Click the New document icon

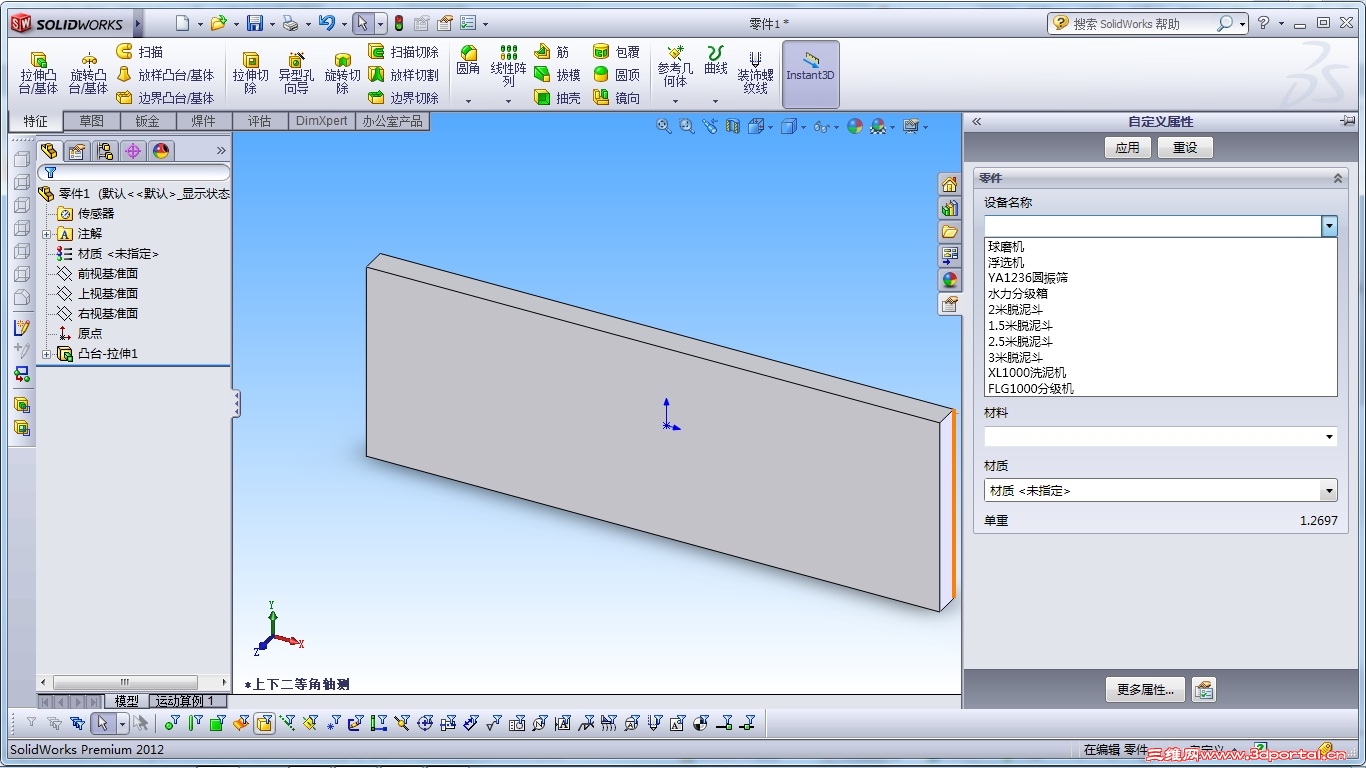coord(181,23)
